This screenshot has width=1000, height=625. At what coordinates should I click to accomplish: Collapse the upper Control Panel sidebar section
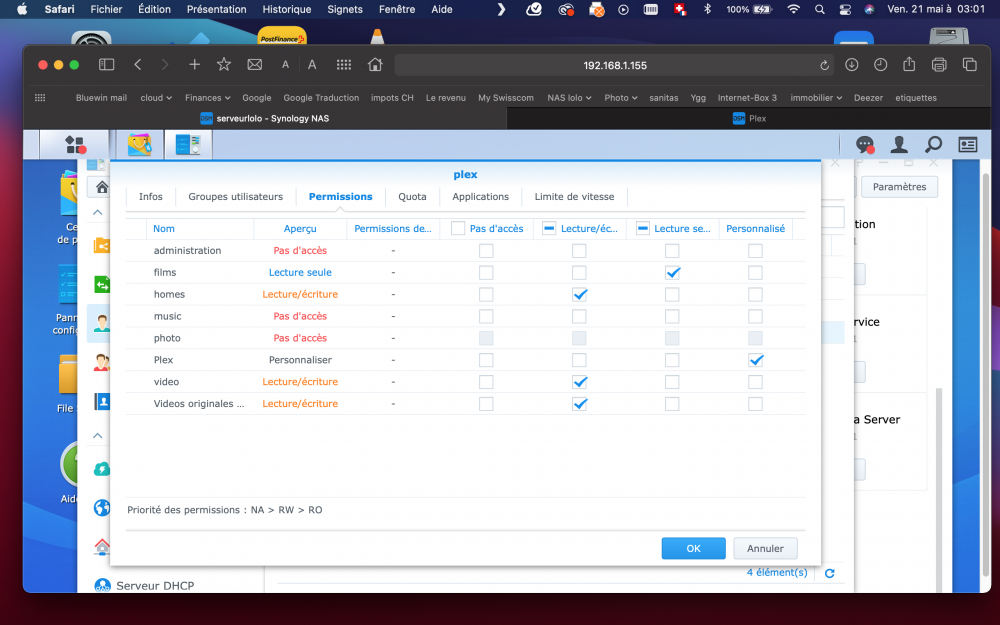(98, 212)
